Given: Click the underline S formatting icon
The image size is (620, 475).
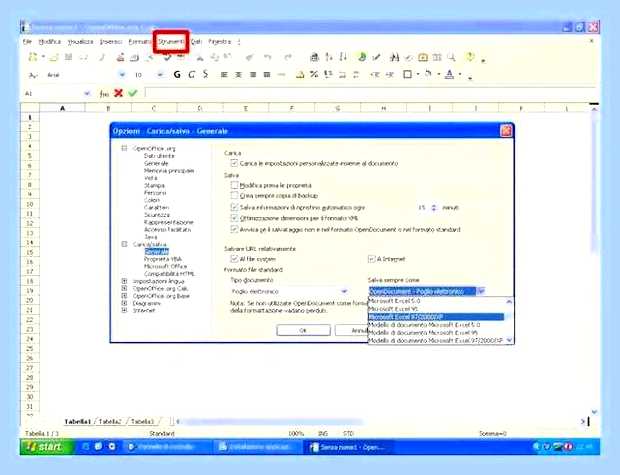Looking at the screenshot, I should (205, 74).
